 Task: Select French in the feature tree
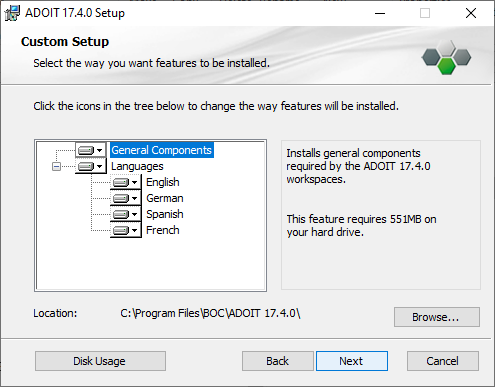coord(163,230)
